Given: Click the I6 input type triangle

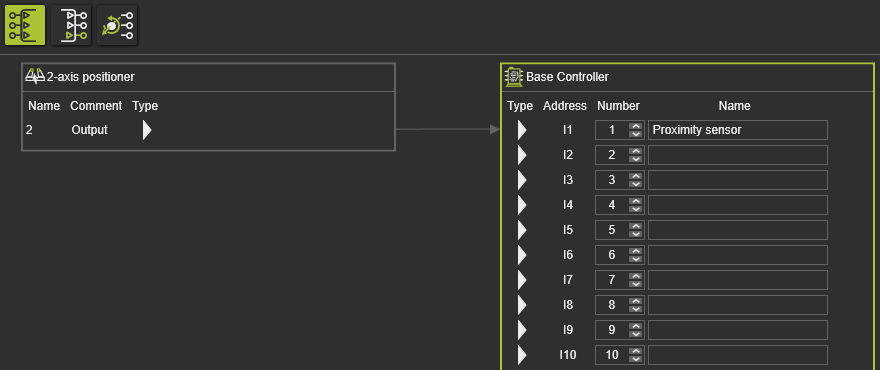Looking at the screenshot, I should coord(522,255).
